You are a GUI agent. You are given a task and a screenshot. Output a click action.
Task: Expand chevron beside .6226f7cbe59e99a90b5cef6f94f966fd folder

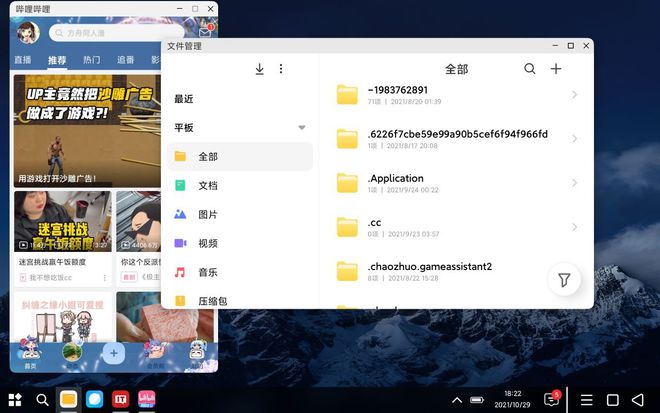[575, 139]
